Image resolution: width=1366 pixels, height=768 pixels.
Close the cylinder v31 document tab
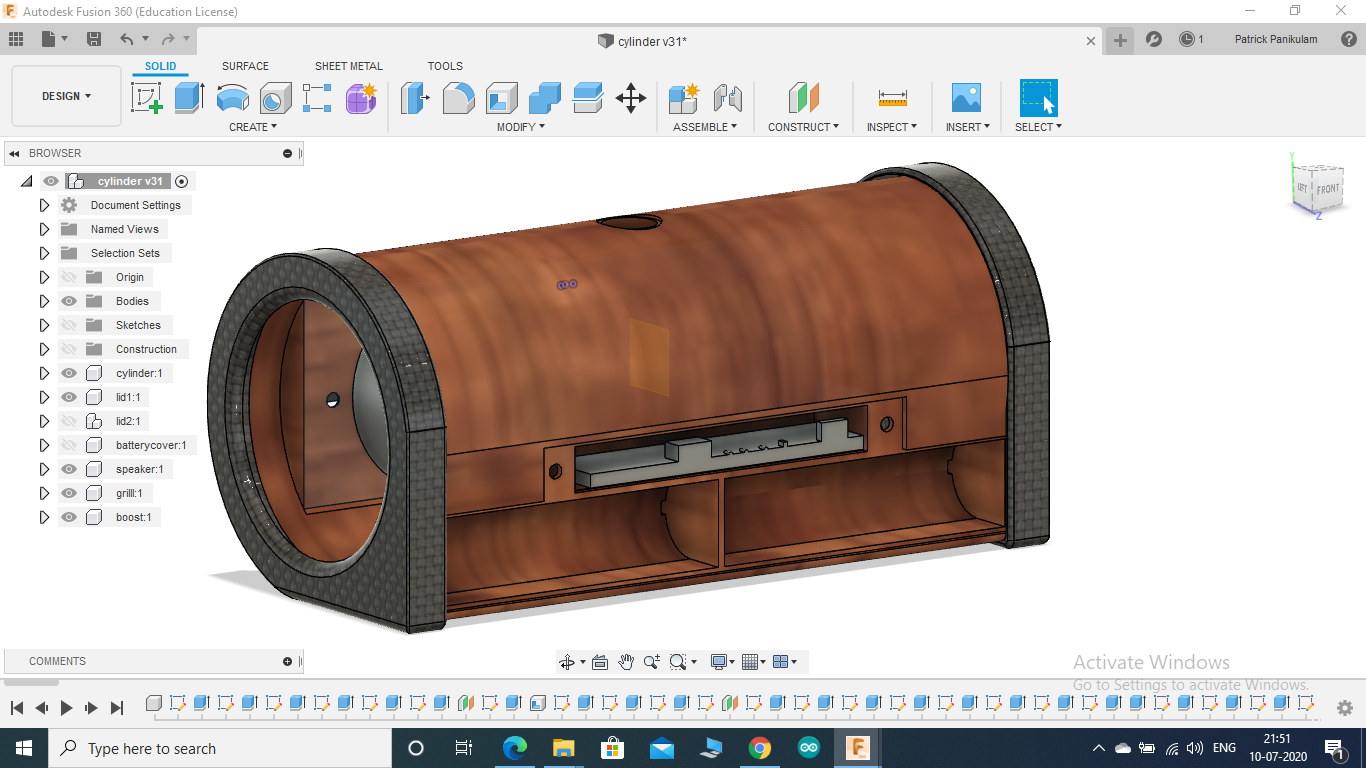pos(1091,41)
